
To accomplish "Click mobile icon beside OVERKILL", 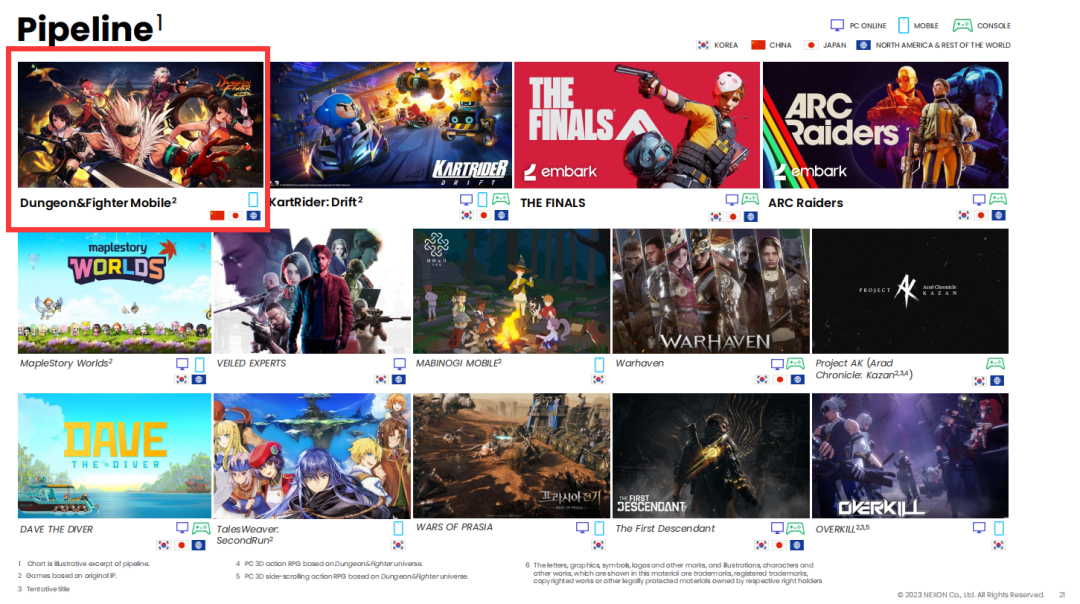I will [x=999, y=528].
